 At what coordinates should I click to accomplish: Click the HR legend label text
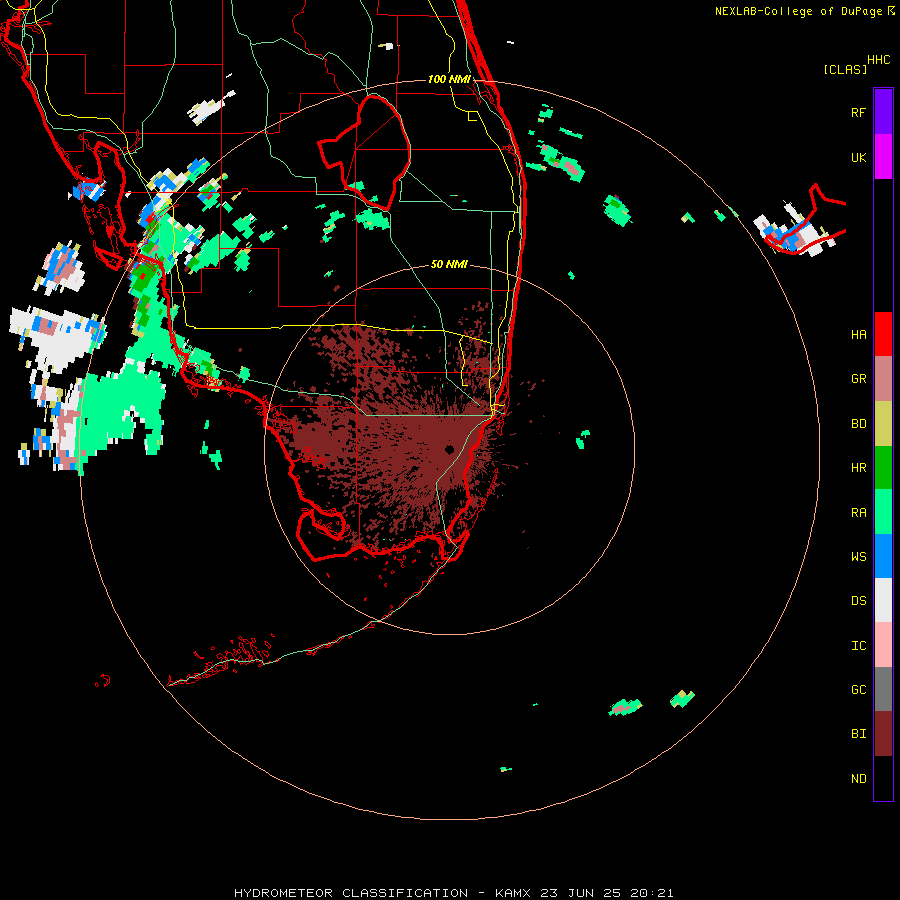tap(858, 468)
